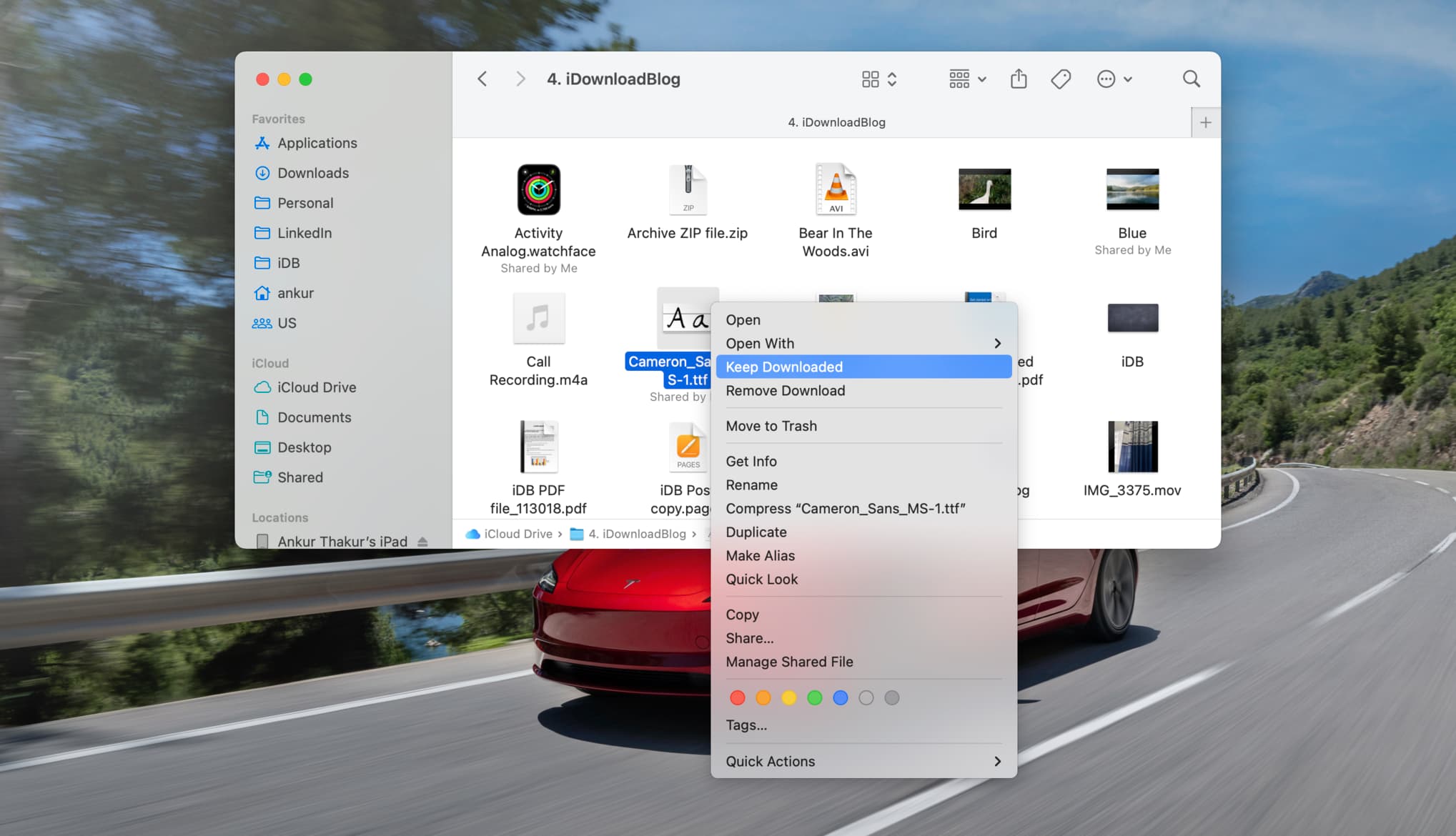The width and height of the screenshot is (1456, 836).
Task: Choose Keep Downloaded from the context menu
Action: pos(784,367)
